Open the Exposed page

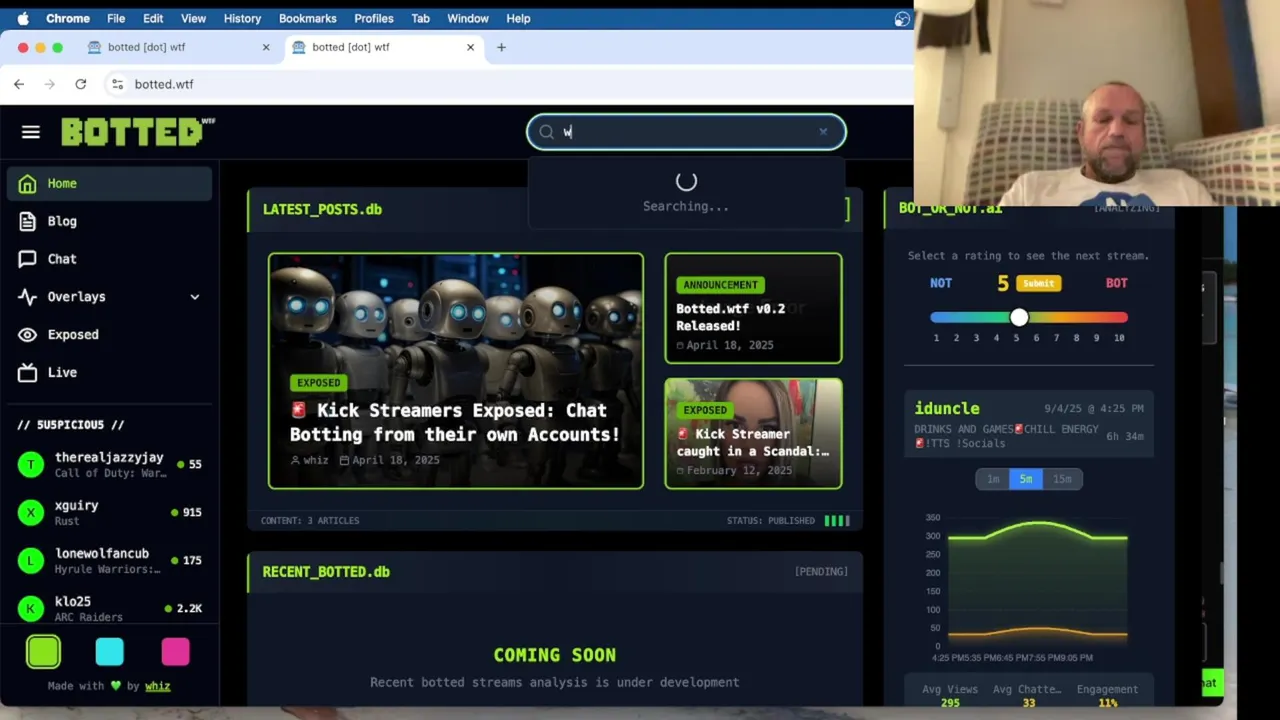(109, 335)
